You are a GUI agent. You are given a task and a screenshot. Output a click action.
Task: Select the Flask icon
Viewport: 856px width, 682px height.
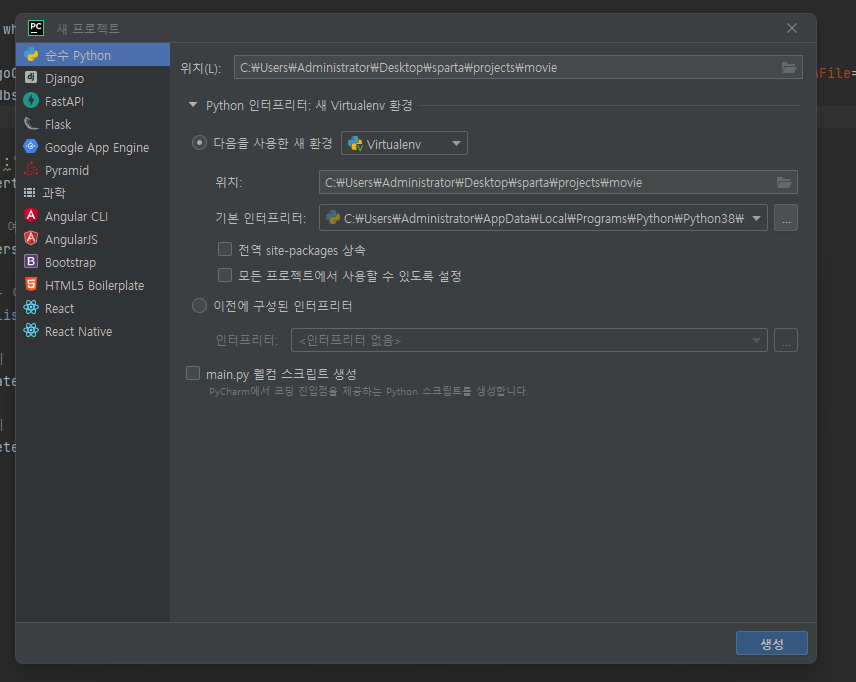point(31,123)
